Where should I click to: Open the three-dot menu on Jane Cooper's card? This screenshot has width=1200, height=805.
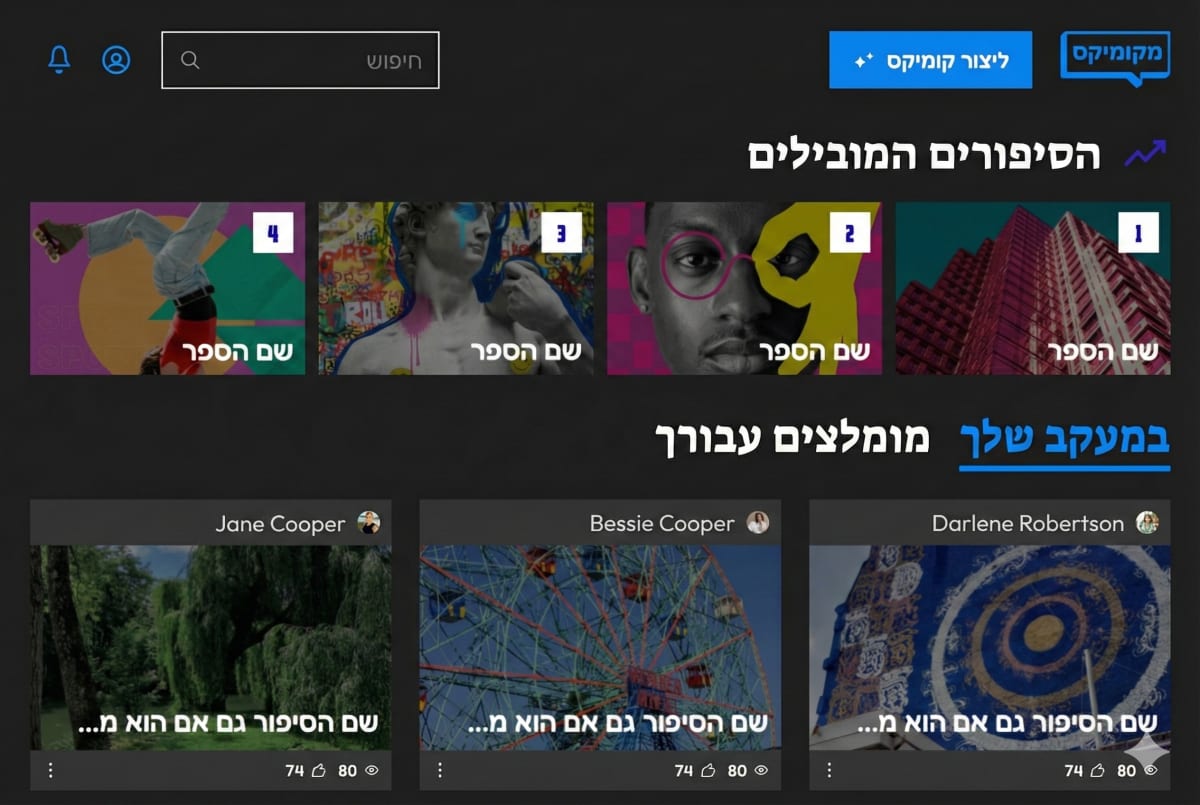(x=49, y=771)
